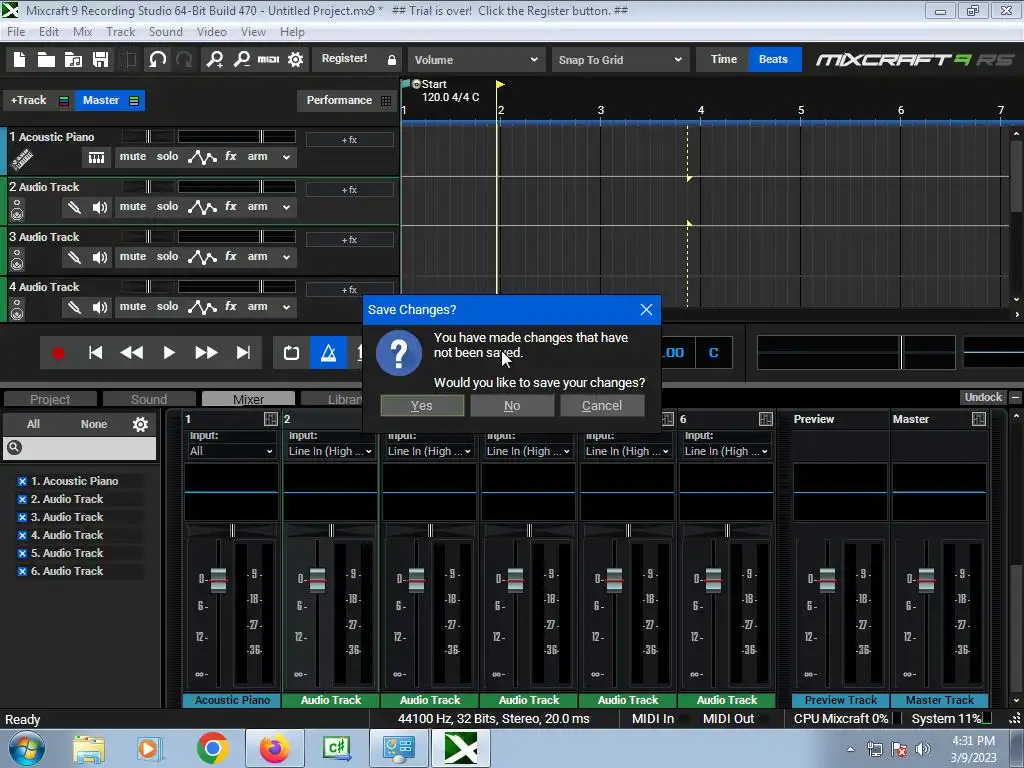This screenshot has width=1024, height=768.
Task: Click the Save Project floppy icon
Action: [x=100, y=59]
